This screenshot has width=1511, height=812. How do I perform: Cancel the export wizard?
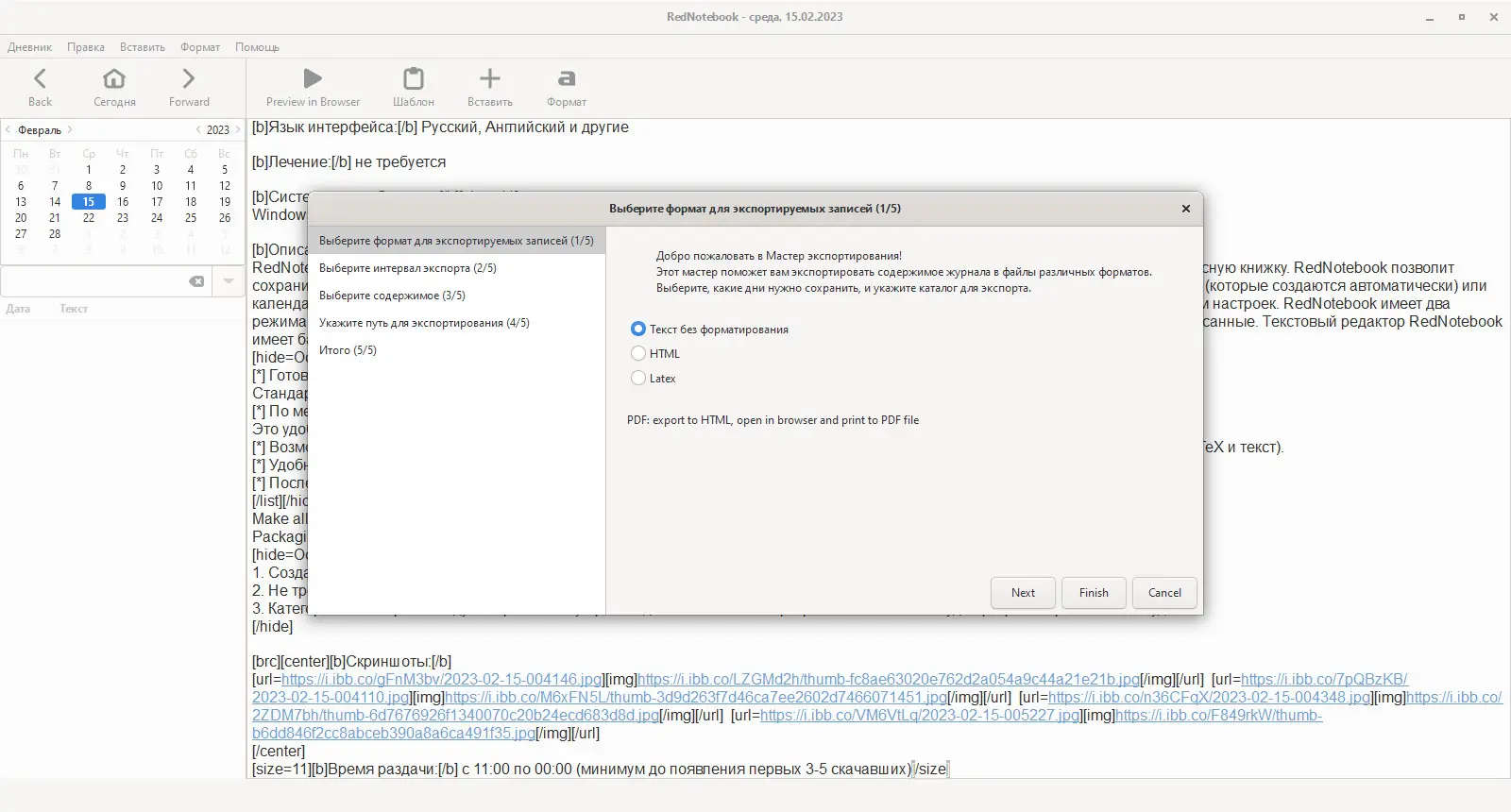pos(1164,593)
